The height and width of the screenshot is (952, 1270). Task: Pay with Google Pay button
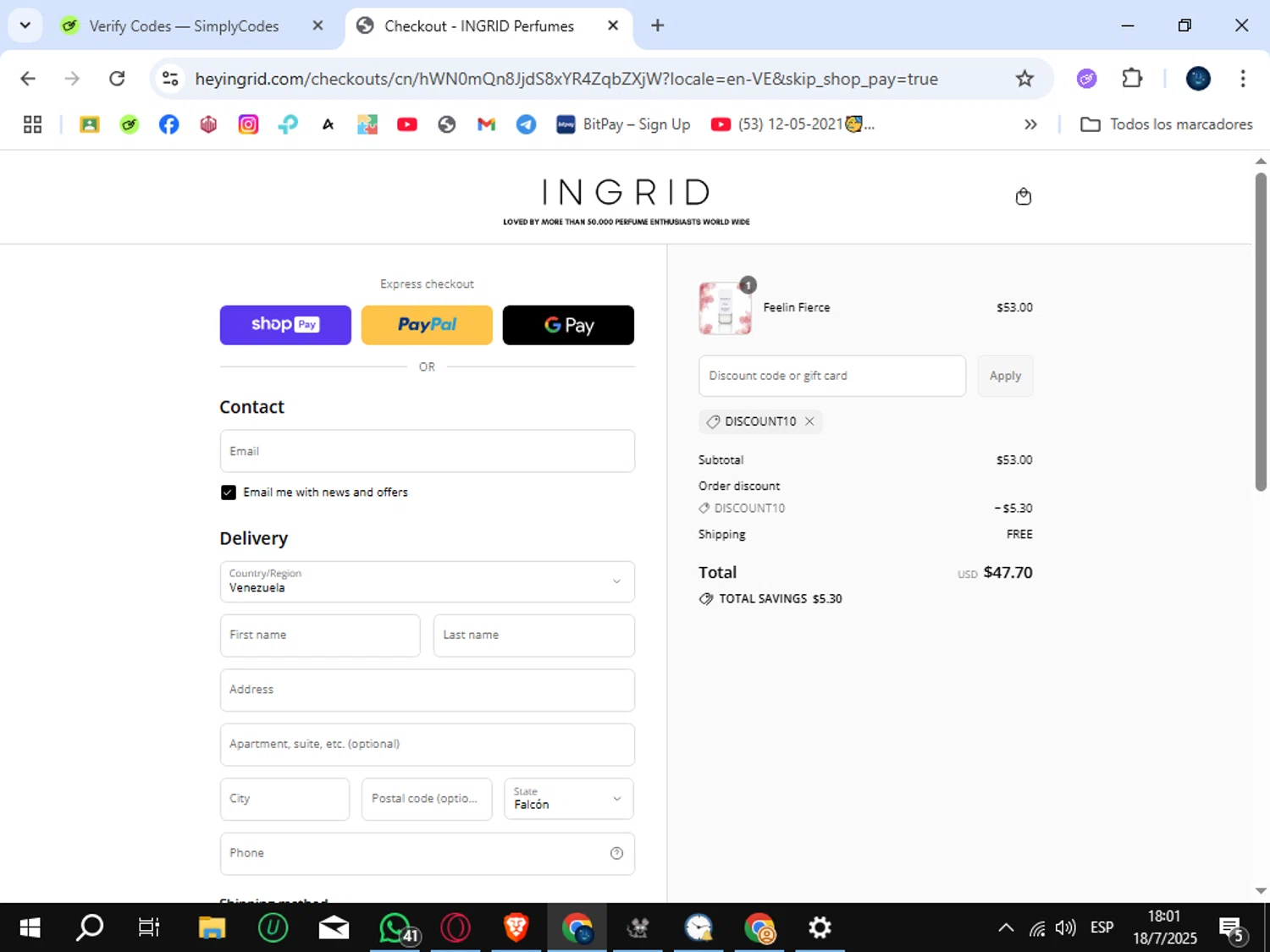pos(568,325)
